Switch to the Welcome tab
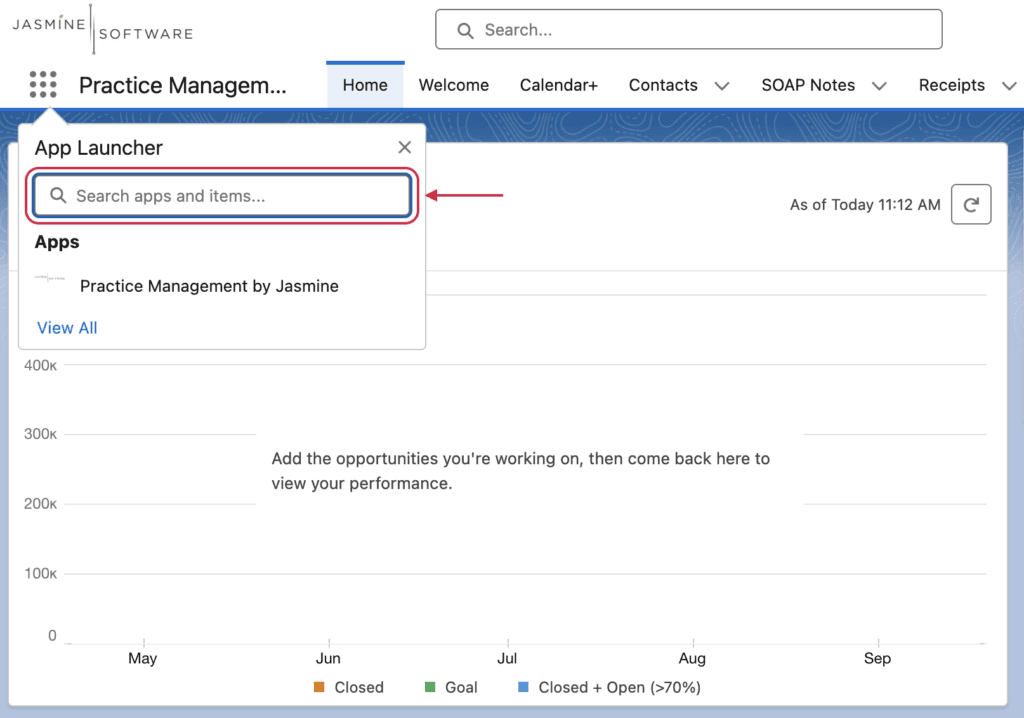The width and height of the screenshot is (1024, 718). coord(454,85)
